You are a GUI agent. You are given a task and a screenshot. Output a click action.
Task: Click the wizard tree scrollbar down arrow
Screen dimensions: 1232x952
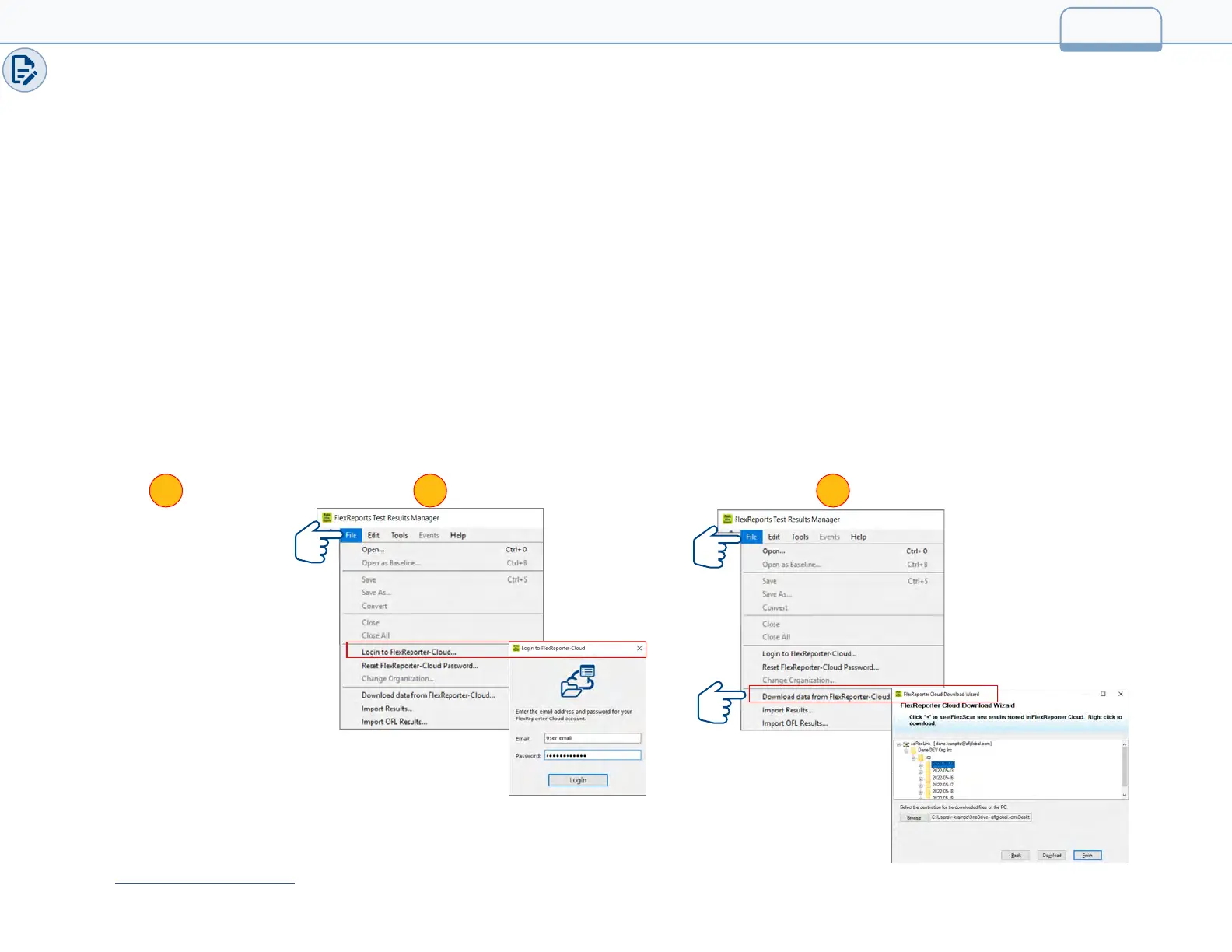tap(1125, 795)
